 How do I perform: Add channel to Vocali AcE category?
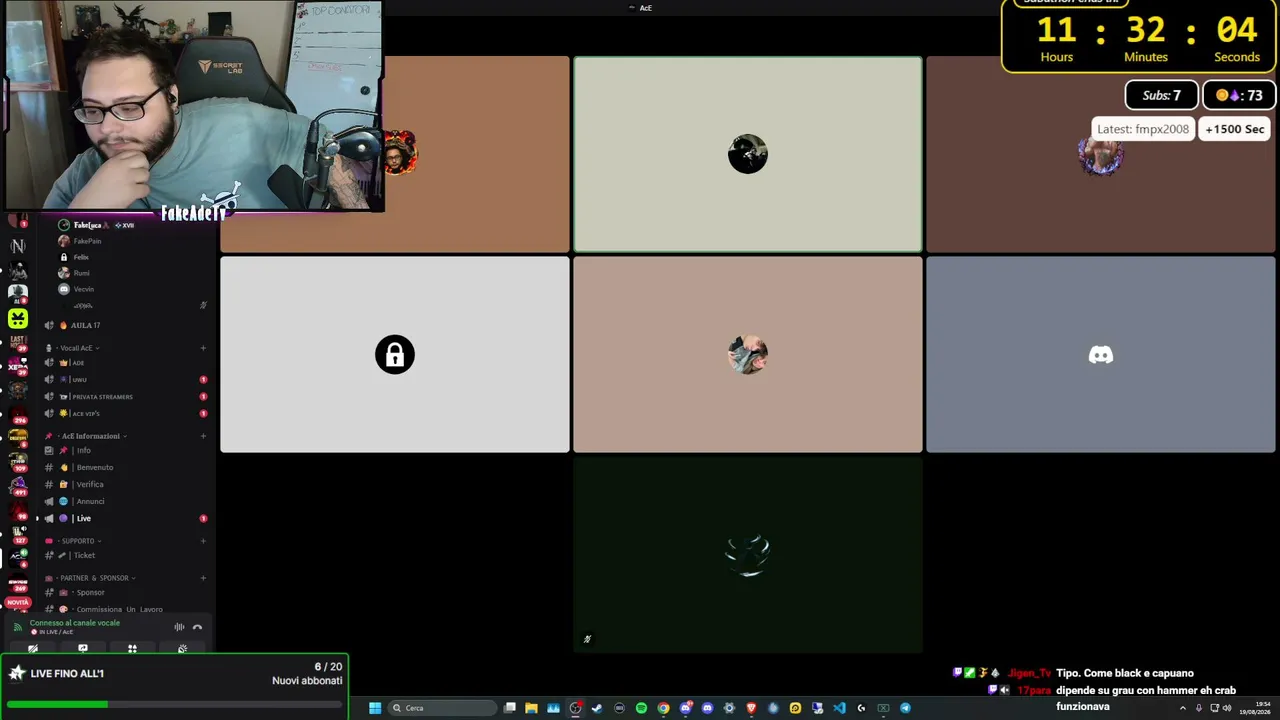203,348
